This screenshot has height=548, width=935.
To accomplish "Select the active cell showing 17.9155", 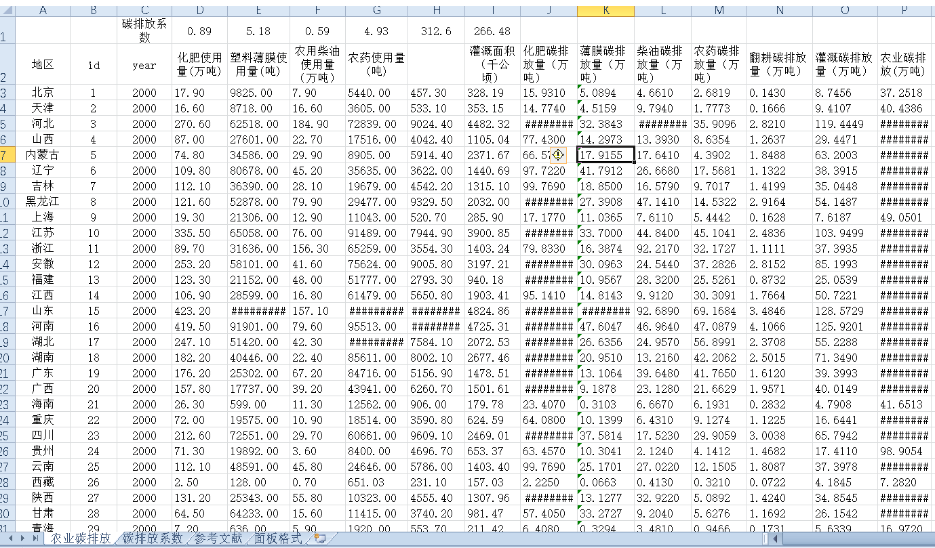I will click(606, 155).
